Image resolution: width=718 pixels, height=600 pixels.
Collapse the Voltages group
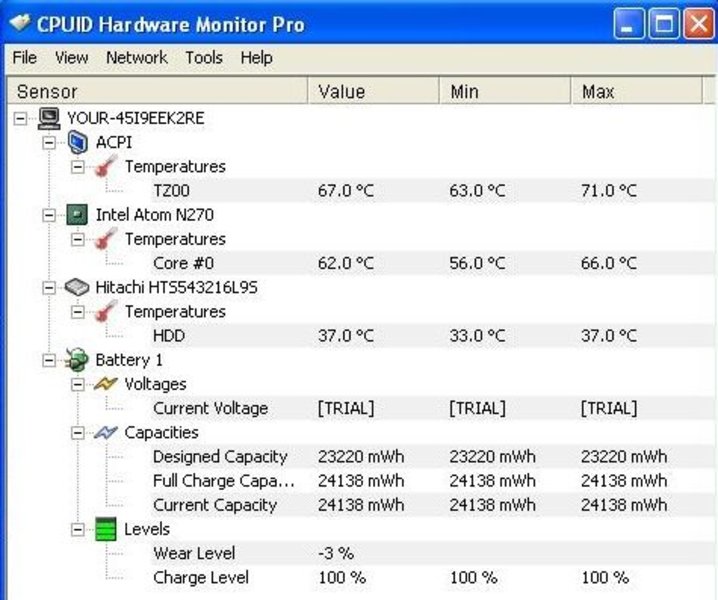[x=78, y=384]
